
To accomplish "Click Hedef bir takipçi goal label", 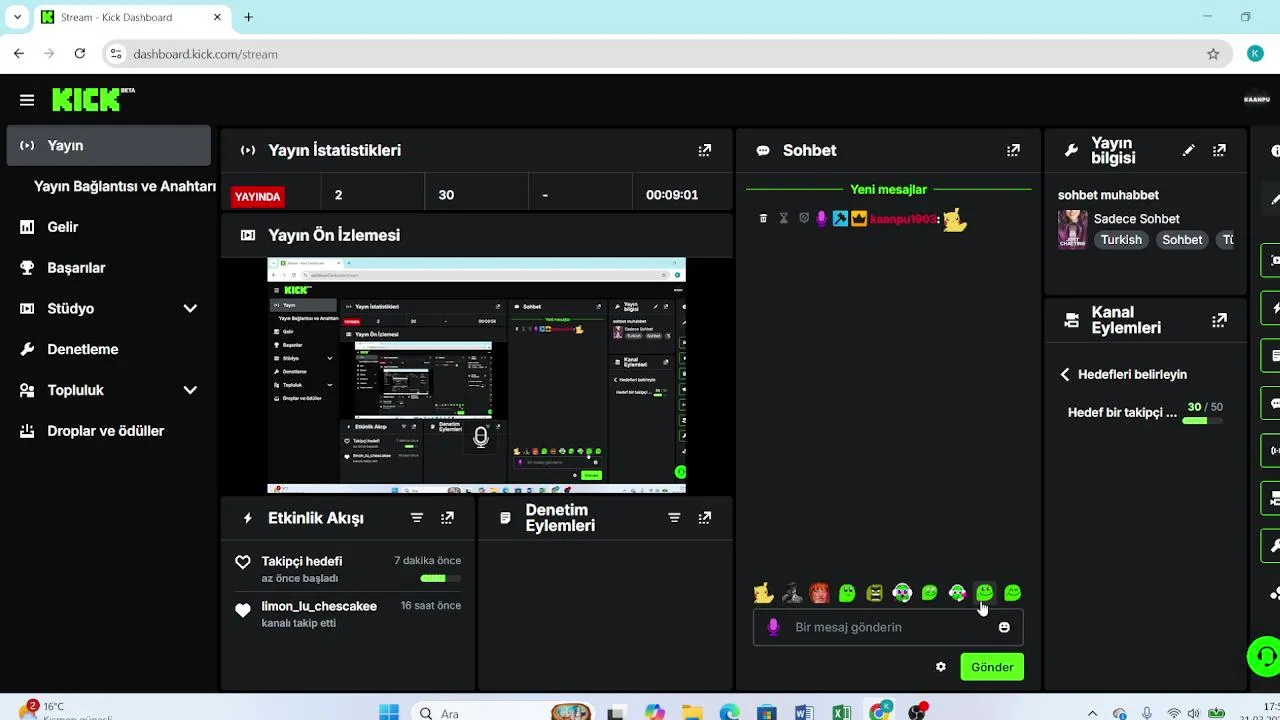I will pos(1122,412).
